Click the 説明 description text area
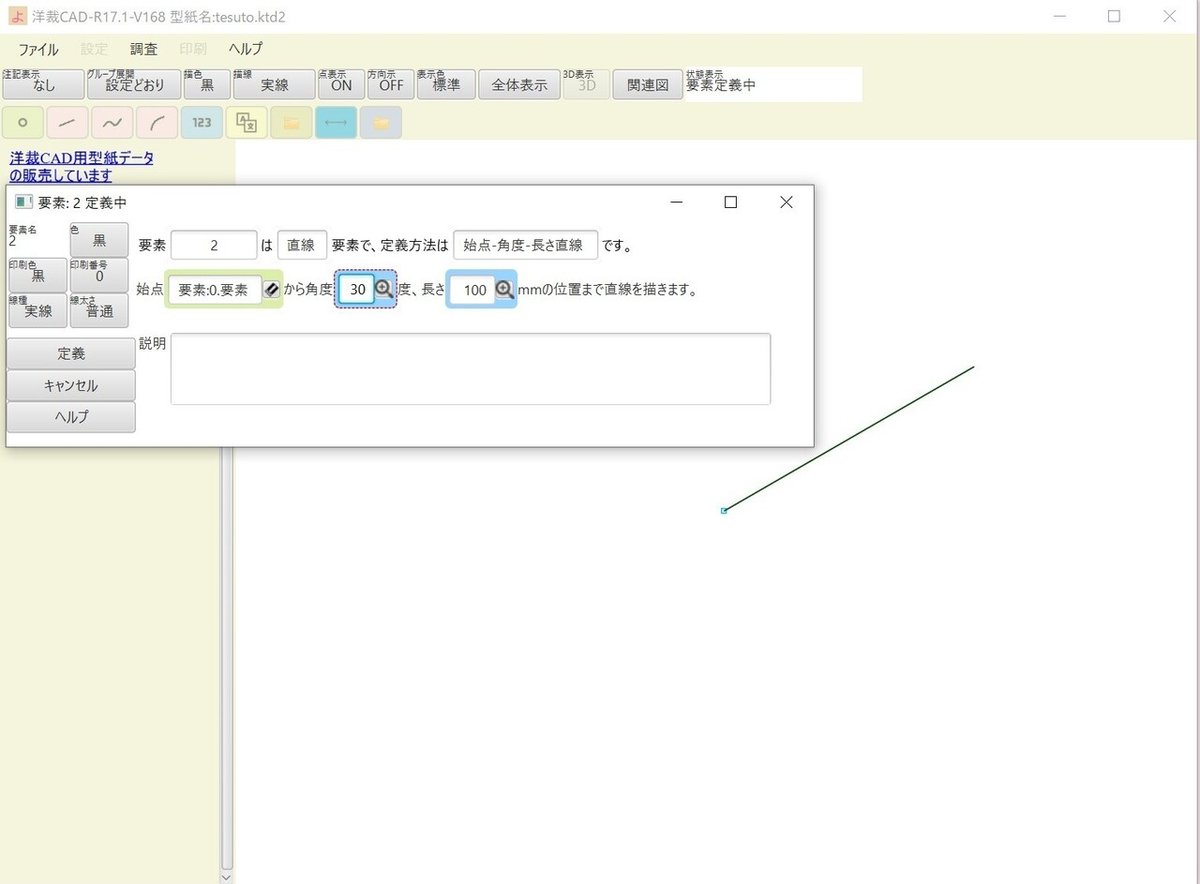 click(471, 369)
